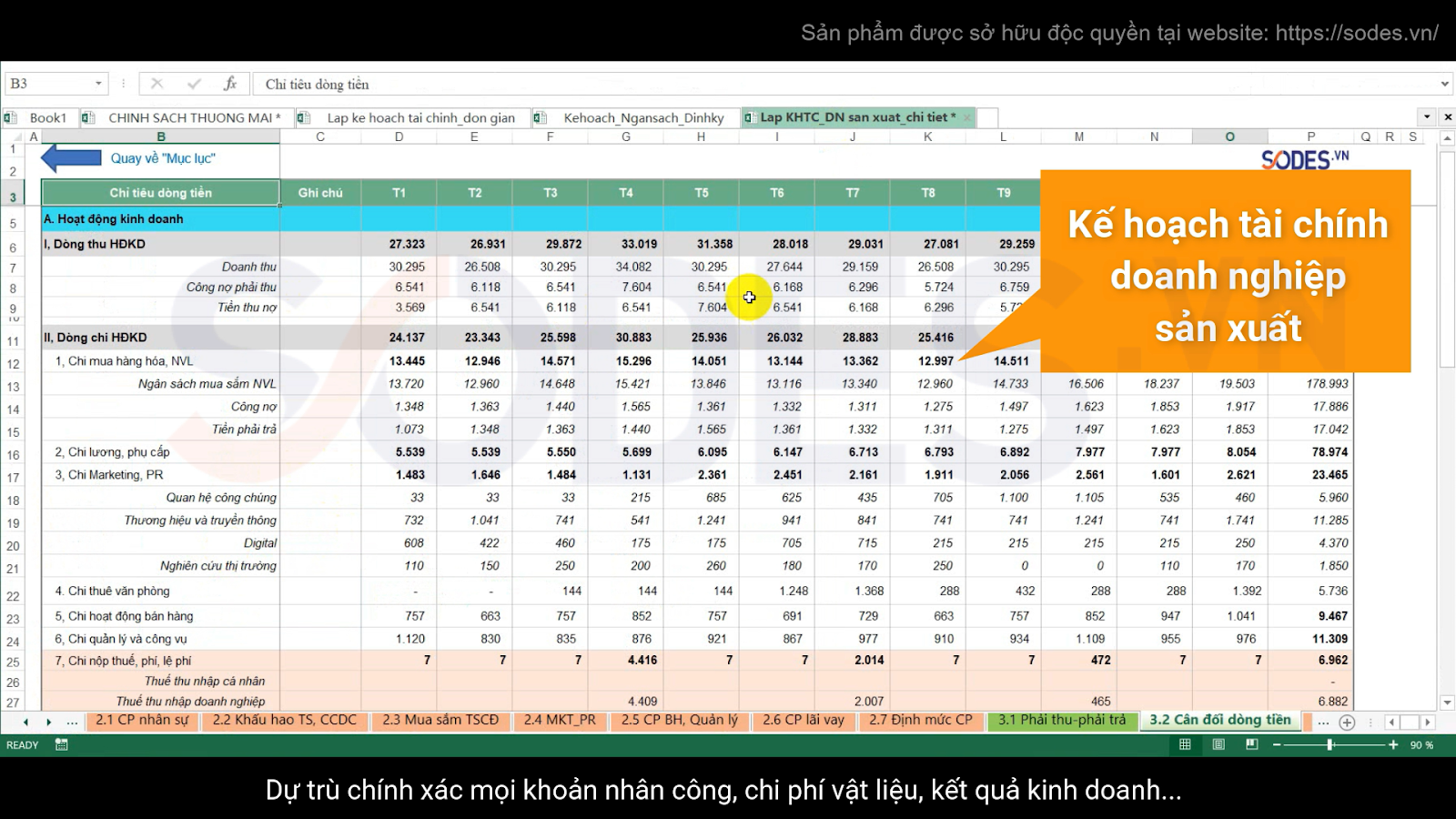The height and width of the screenshot is (819, 1456).
Task: Click the Quay về "Mục lục" link
Action: click(163, 158)
